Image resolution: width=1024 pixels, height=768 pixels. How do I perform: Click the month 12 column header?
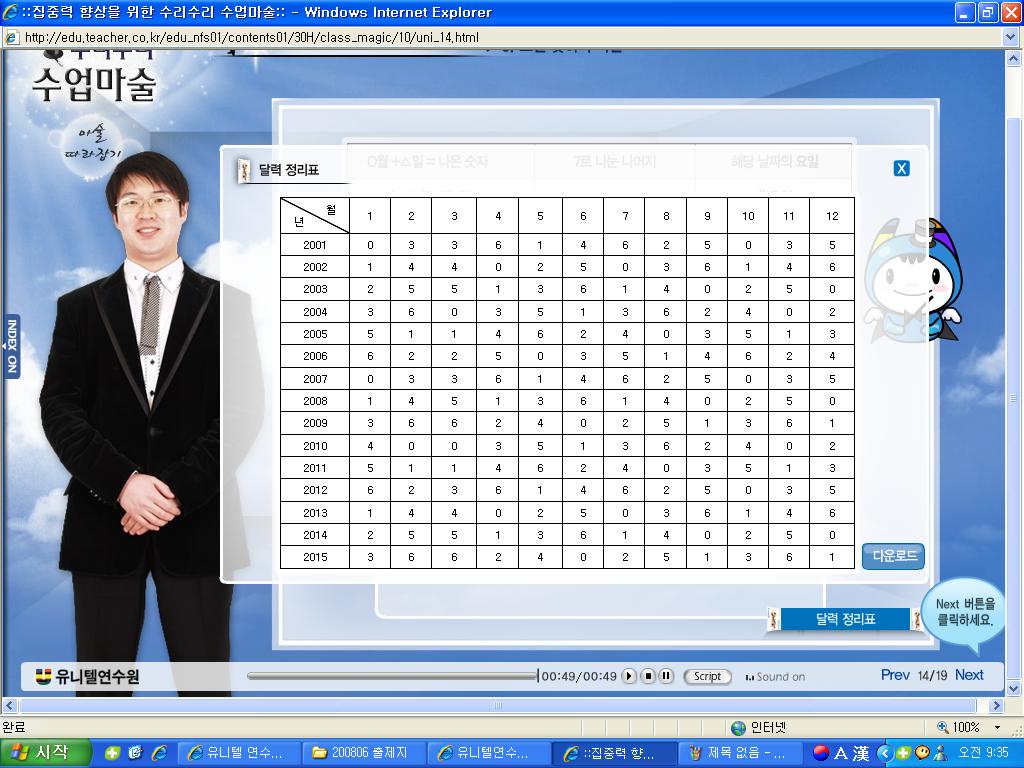[x=832, y=216]
